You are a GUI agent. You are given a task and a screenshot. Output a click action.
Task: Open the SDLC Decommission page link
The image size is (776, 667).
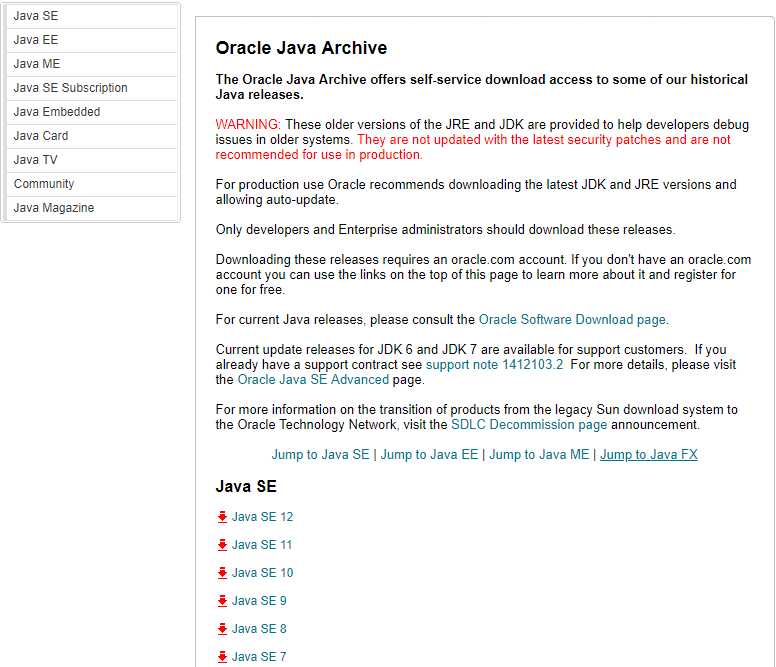[529, 425]
